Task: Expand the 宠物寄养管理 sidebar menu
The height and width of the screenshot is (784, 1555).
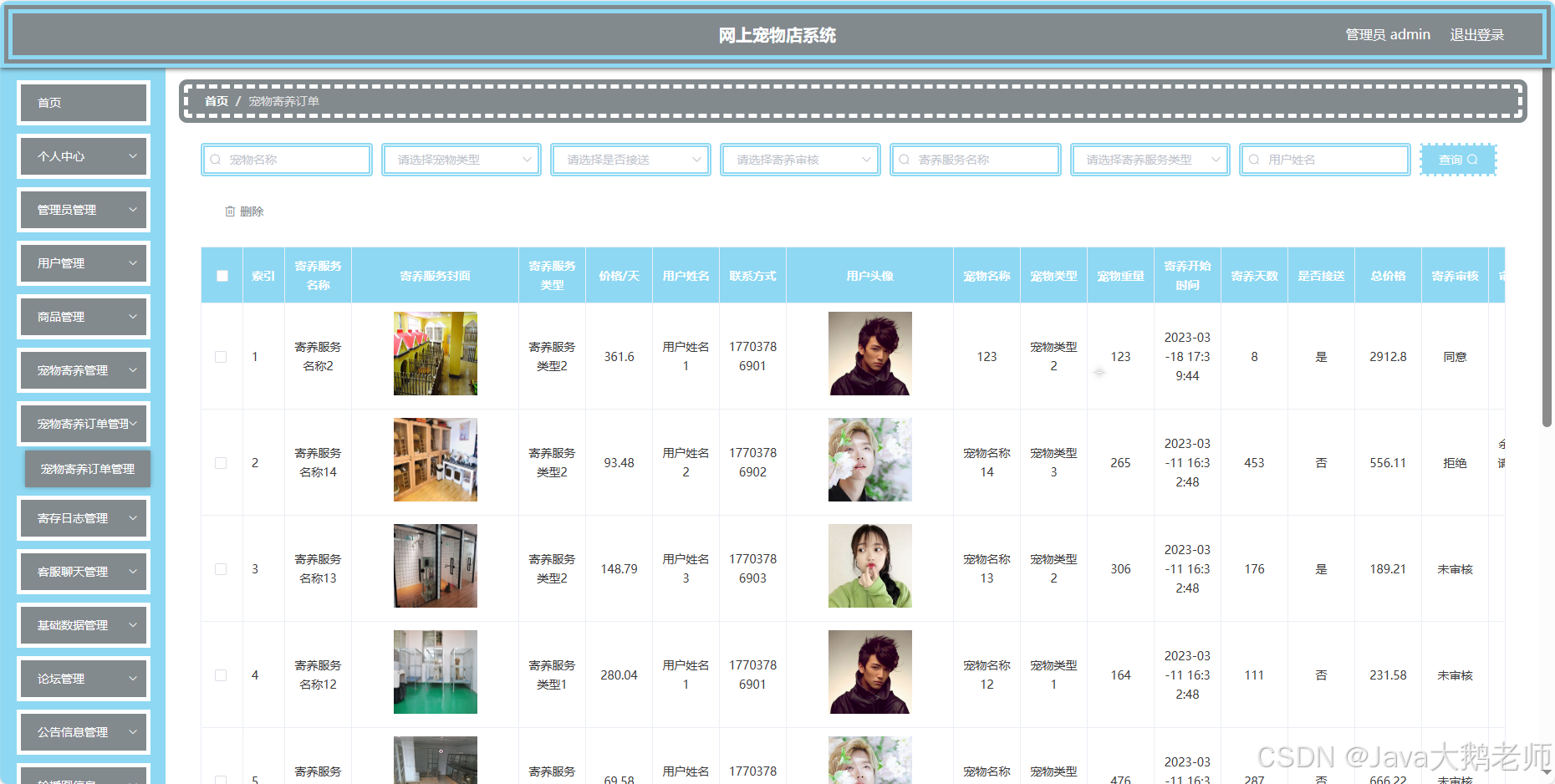Action: point(84,370)
